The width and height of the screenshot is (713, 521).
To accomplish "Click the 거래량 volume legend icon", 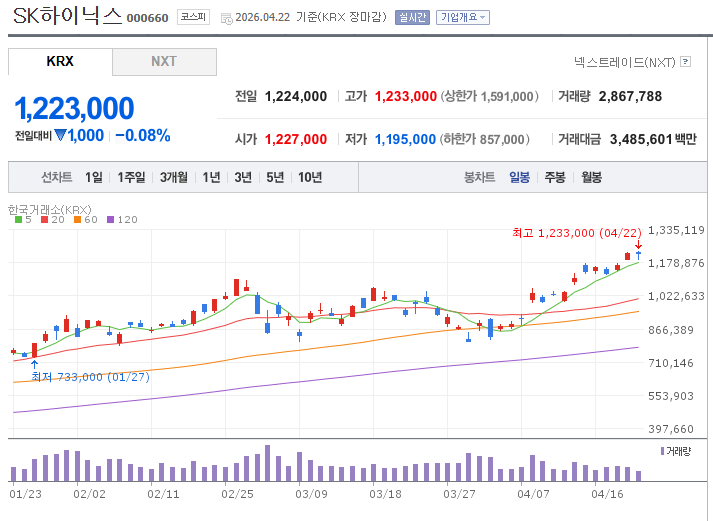I will tap(661, 451).
